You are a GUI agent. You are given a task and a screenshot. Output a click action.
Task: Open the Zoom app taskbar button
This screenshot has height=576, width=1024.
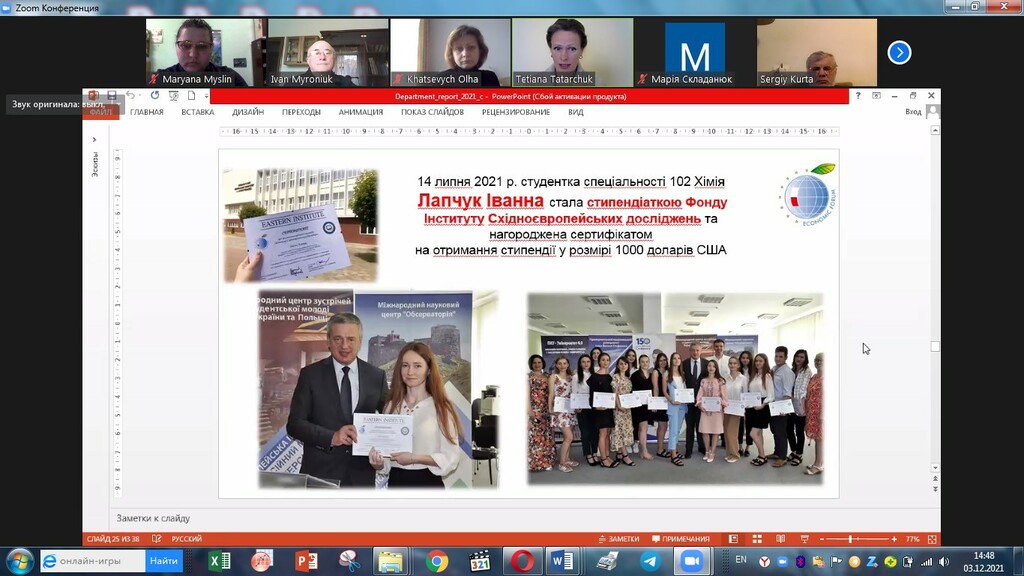[692, 561]
